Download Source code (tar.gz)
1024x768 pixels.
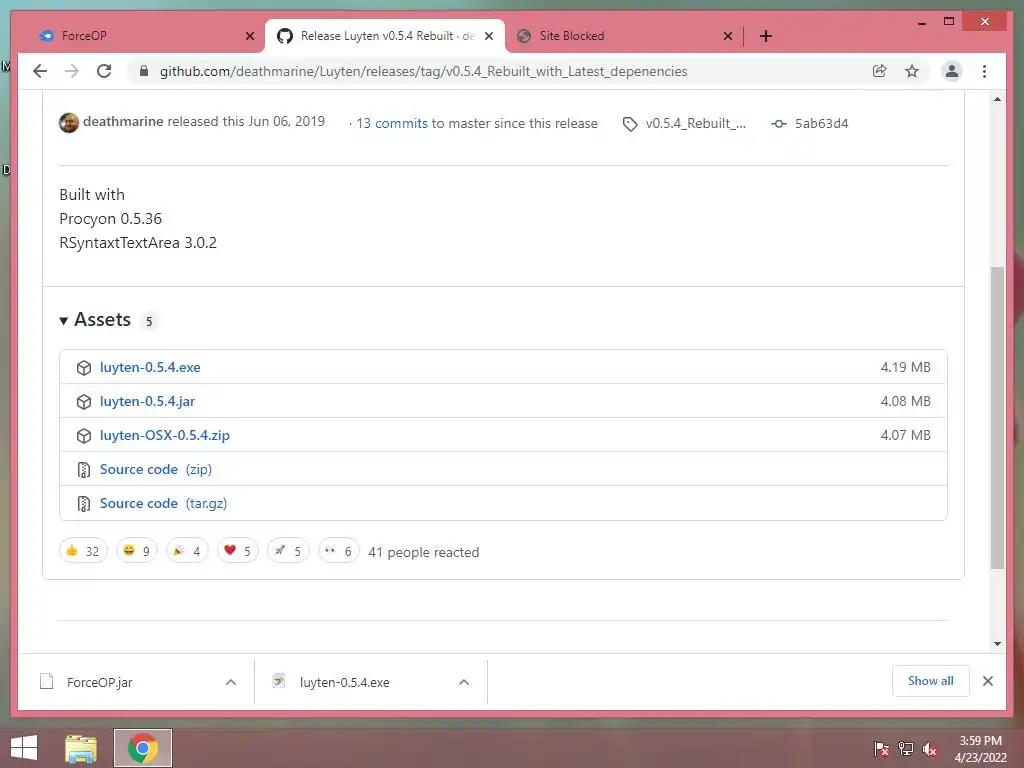click(x=163, y=503)
